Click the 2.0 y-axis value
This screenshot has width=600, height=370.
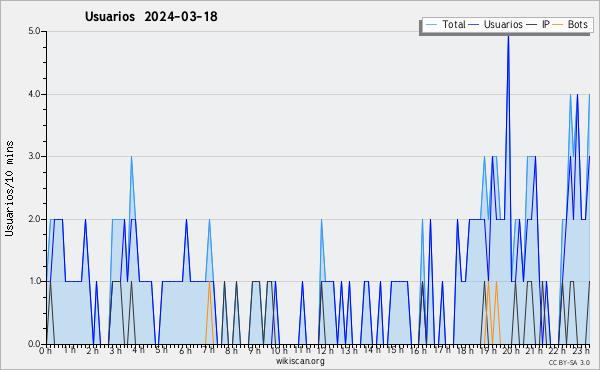(x=34, y=219)
